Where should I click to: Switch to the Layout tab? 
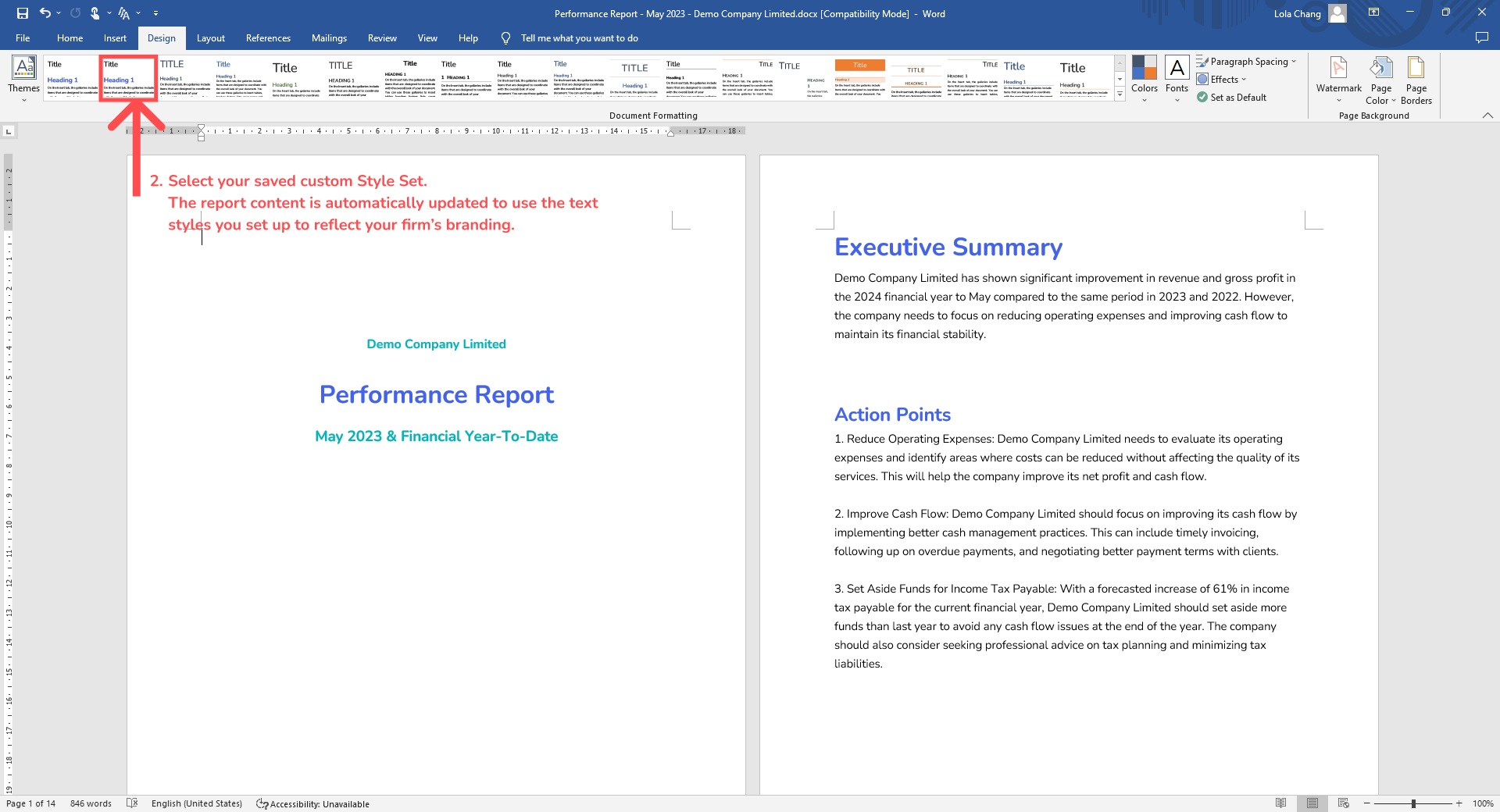[x=210, y=38]
